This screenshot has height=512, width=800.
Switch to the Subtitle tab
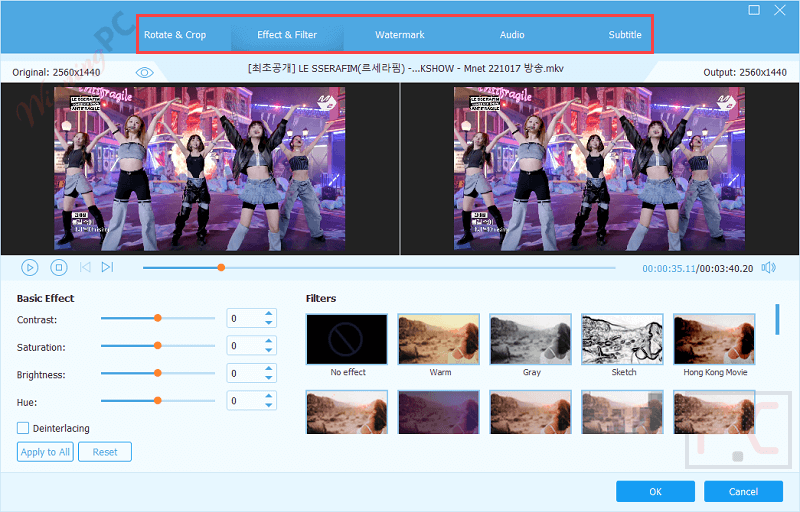[624, 35]
